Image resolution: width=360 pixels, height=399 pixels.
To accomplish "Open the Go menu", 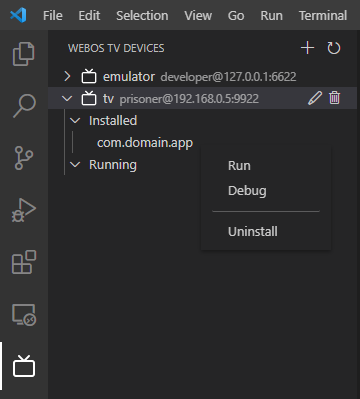I will pos(236,15).
